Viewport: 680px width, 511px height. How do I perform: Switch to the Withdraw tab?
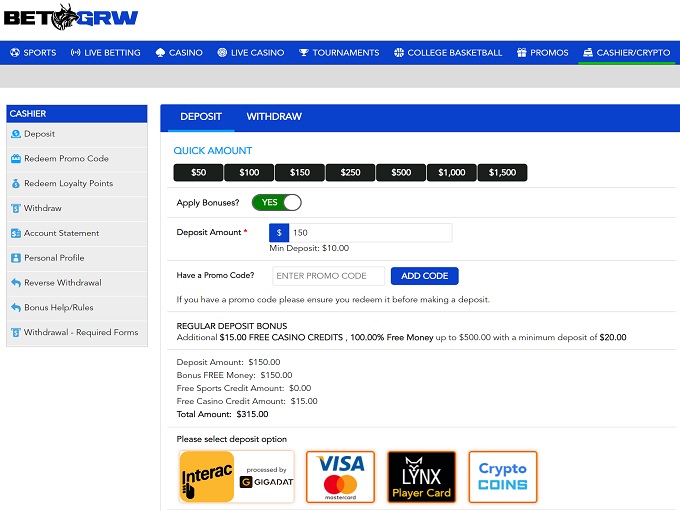[x=274, y=117]
